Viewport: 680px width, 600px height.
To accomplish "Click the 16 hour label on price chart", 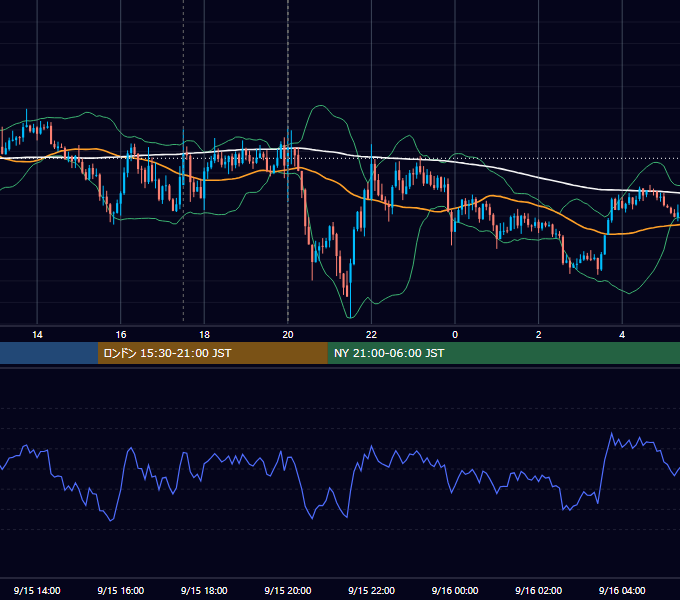I will (121, 335).
